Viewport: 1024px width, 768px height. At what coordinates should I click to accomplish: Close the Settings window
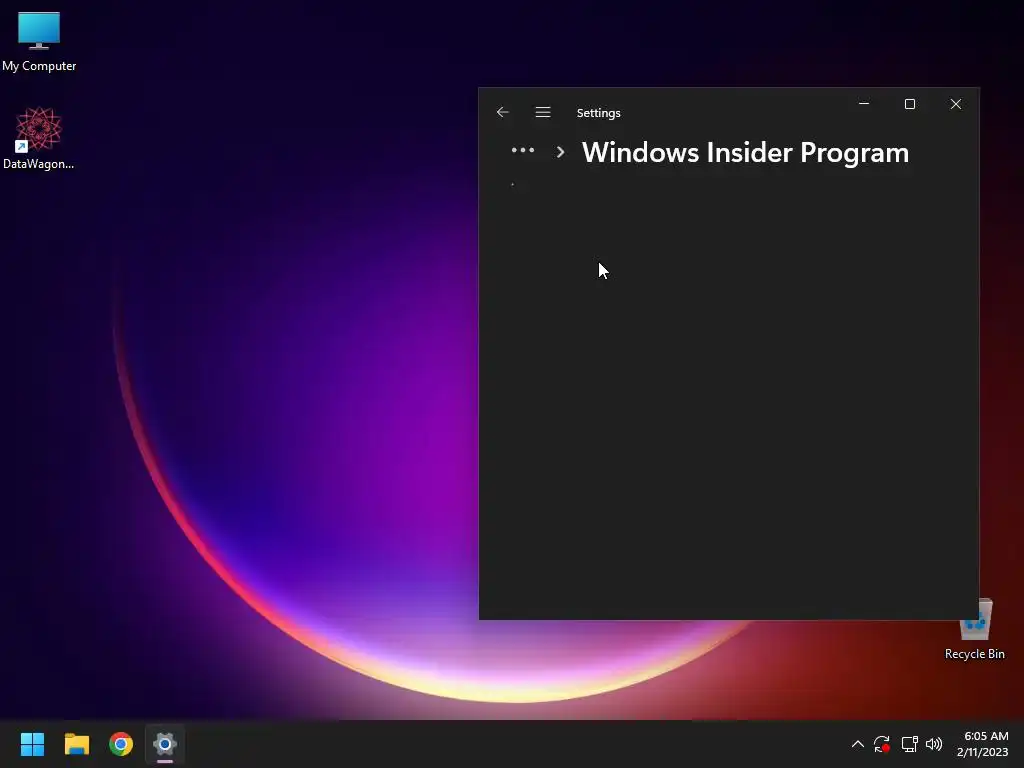pyautogui.click(x=955, y=104)
